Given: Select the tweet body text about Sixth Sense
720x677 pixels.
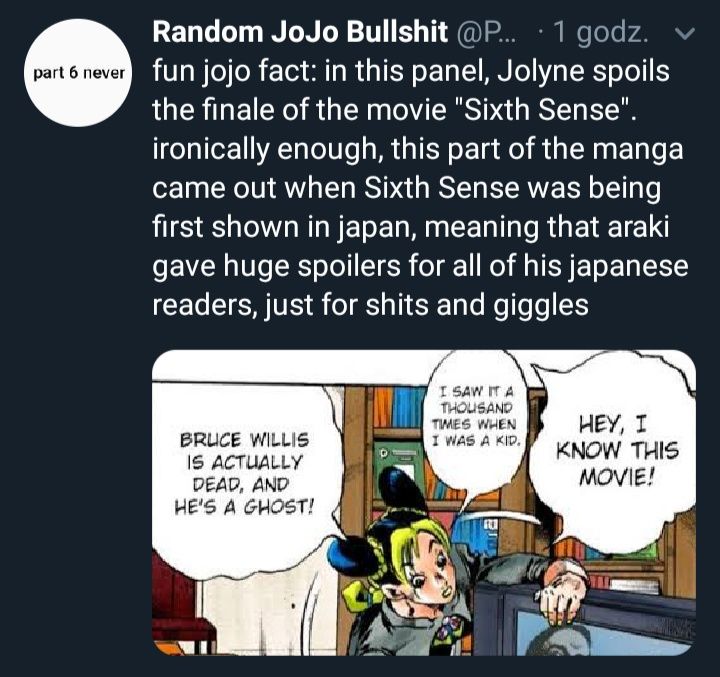Looking at the screenshot, I should point(420,188).
